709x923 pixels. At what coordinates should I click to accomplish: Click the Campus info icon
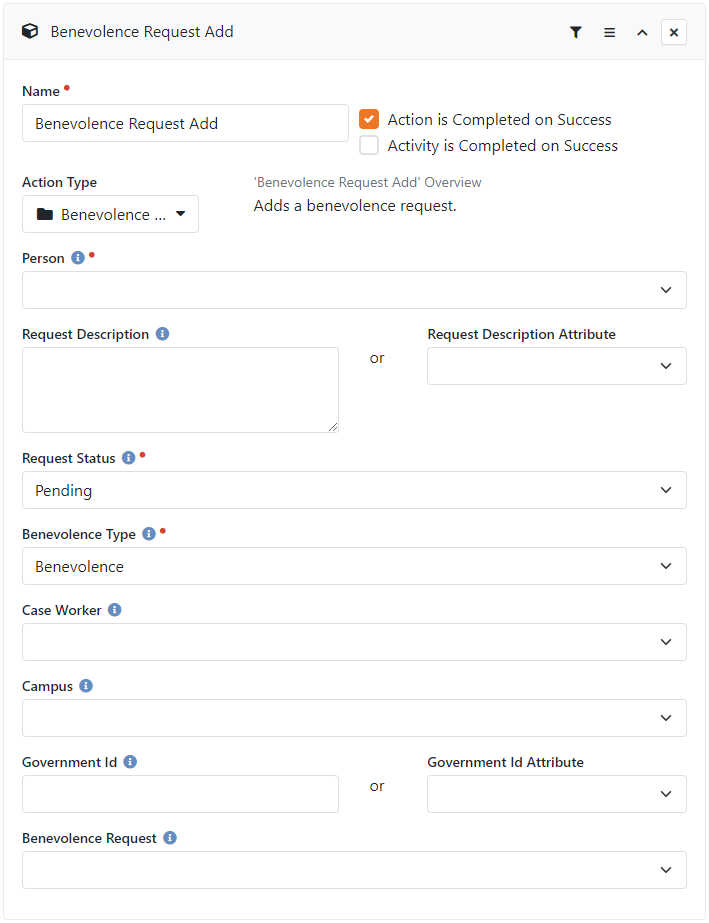pyautogui.click(x=86, y=686)
